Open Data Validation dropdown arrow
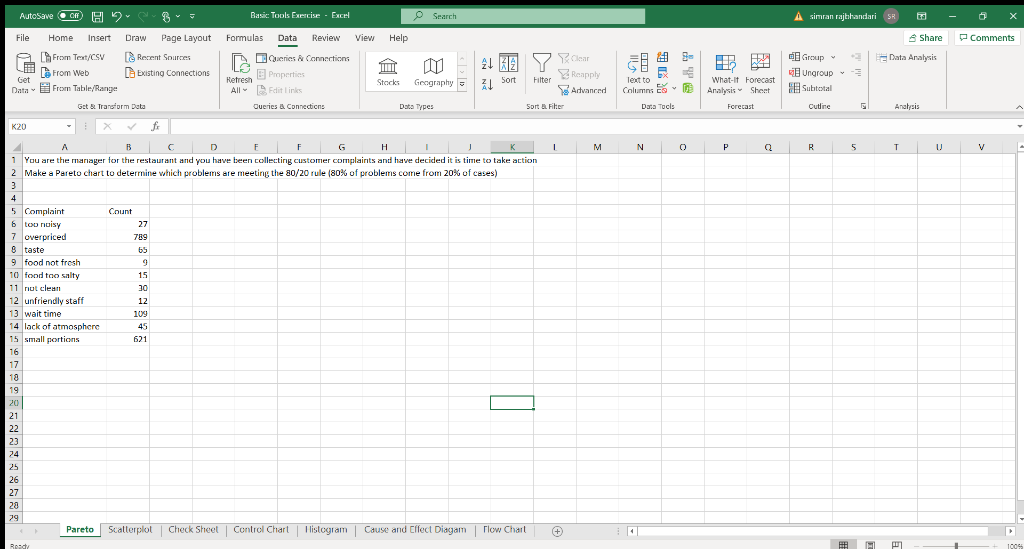 tap(674, 88)
